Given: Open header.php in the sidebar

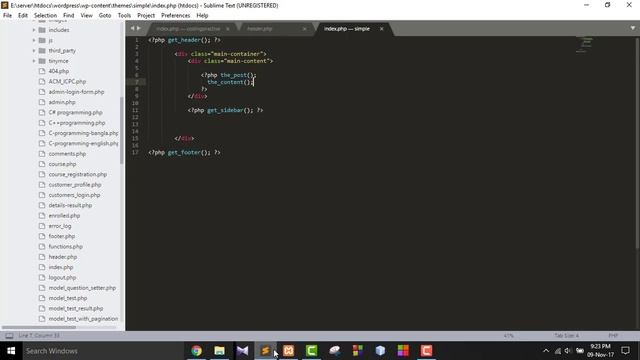Looking at the screenshot, I should click(63, 257).
